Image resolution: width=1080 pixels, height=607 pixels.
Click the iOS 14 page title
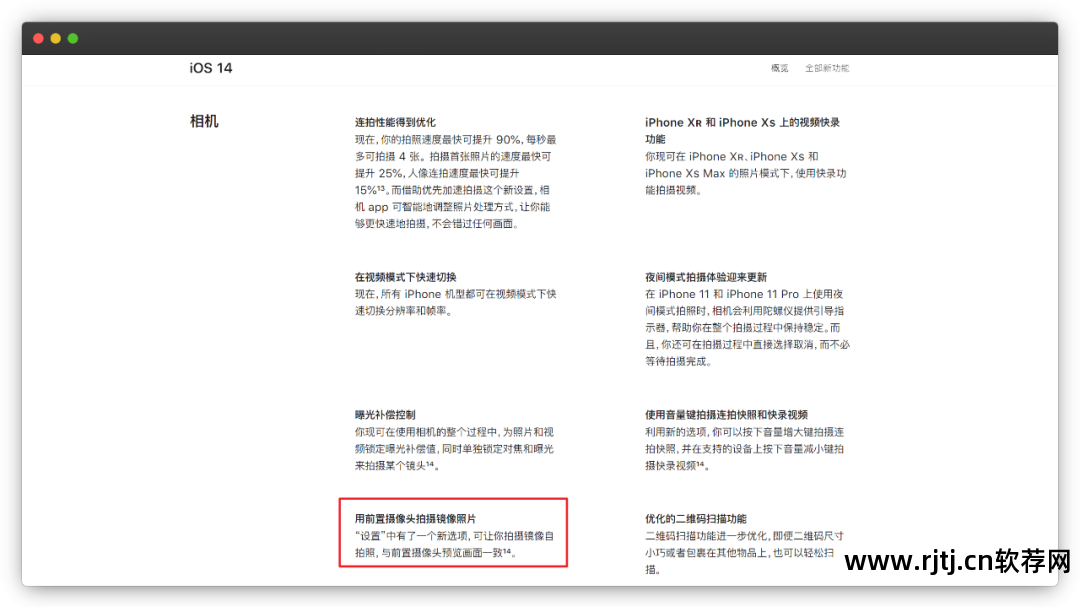(210, 67)
